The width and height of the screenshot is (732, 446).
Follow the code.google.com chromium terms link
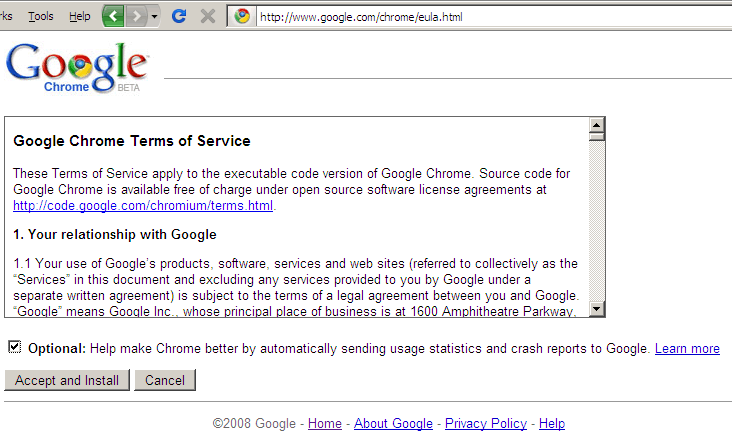142,205
